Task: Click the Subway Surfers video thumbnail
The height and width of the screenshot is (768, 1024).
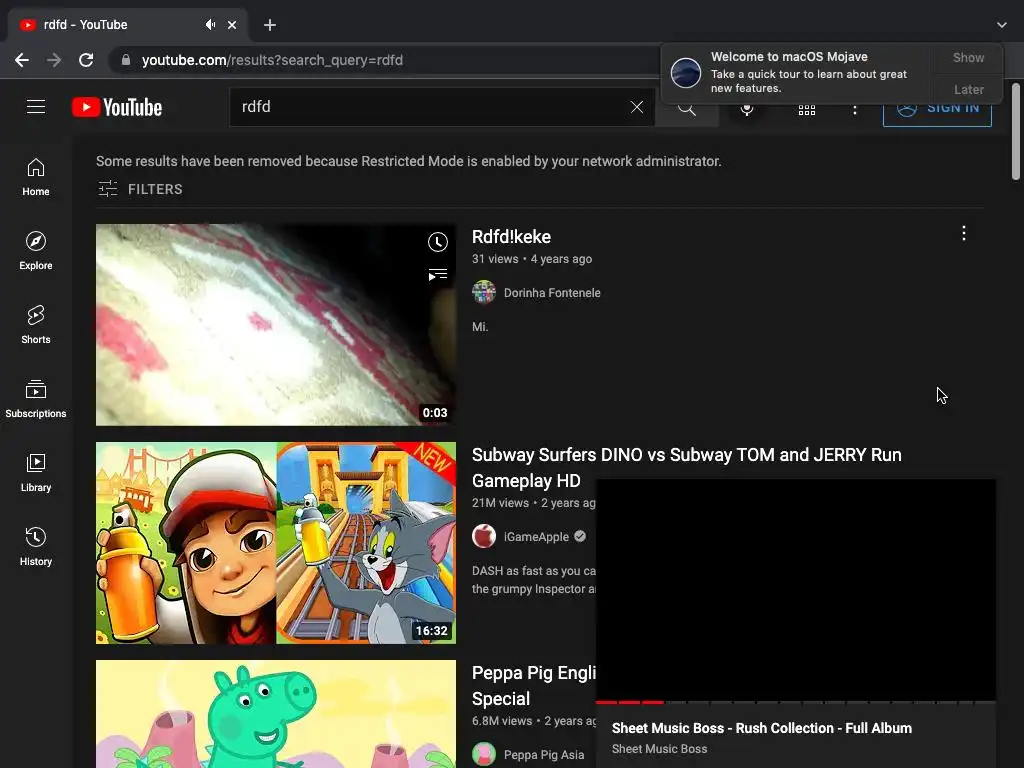Action: point(276,543)
